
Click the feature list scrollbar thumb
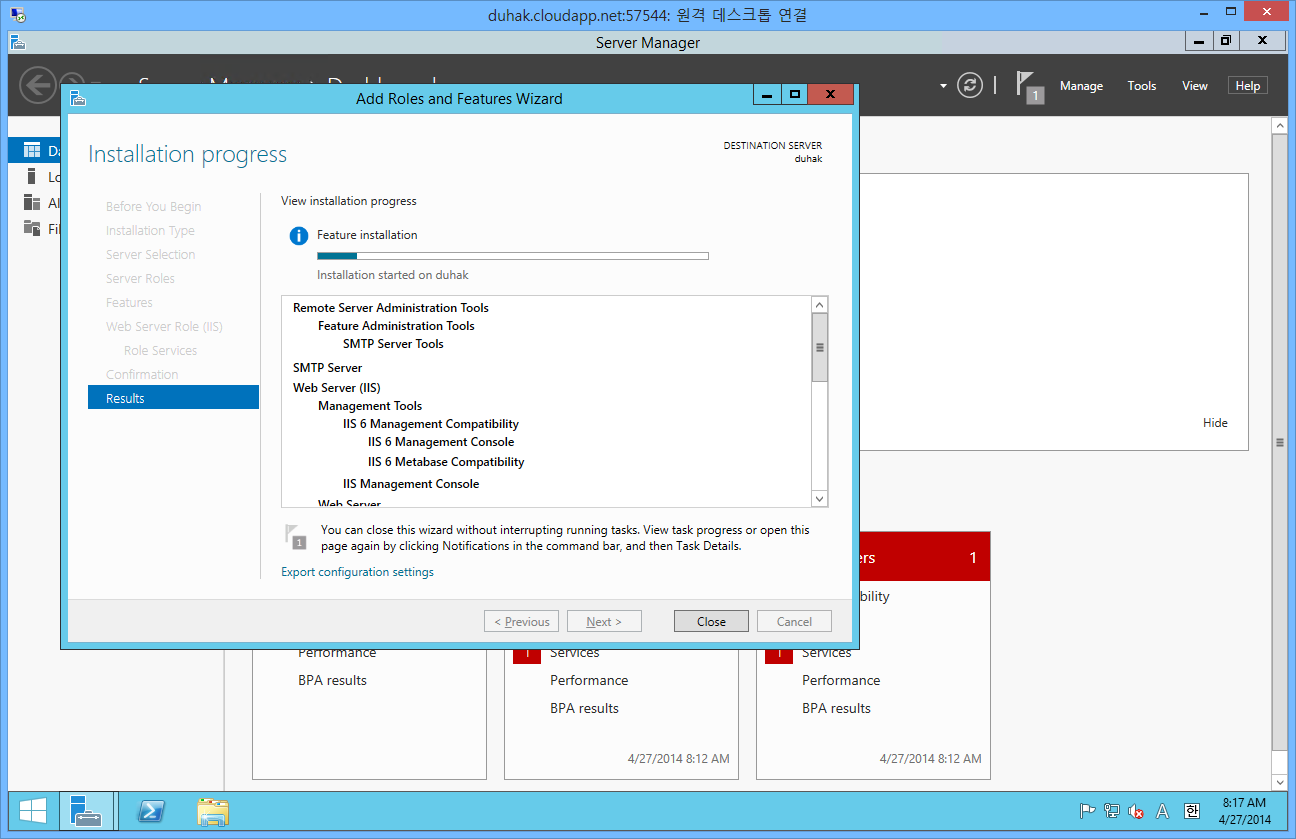point(819,347)
